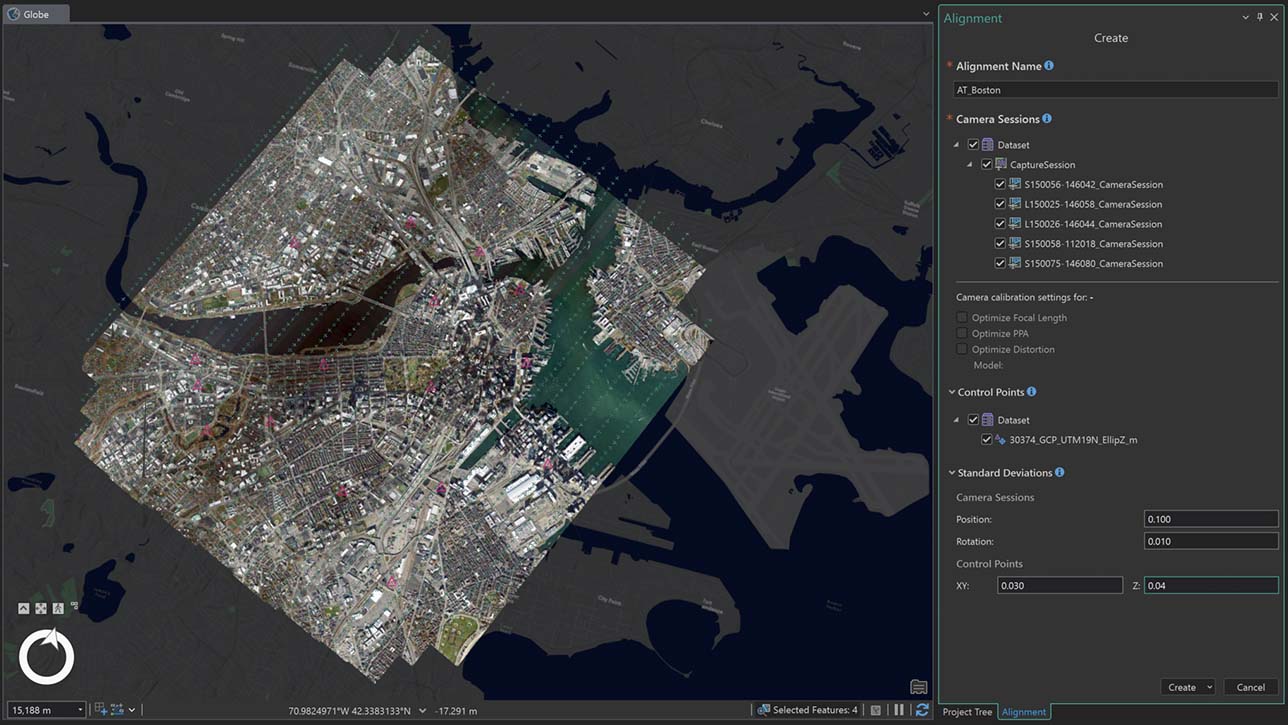
Task: Click the Standard Deviations info icon
Action: click(1059, 473)
